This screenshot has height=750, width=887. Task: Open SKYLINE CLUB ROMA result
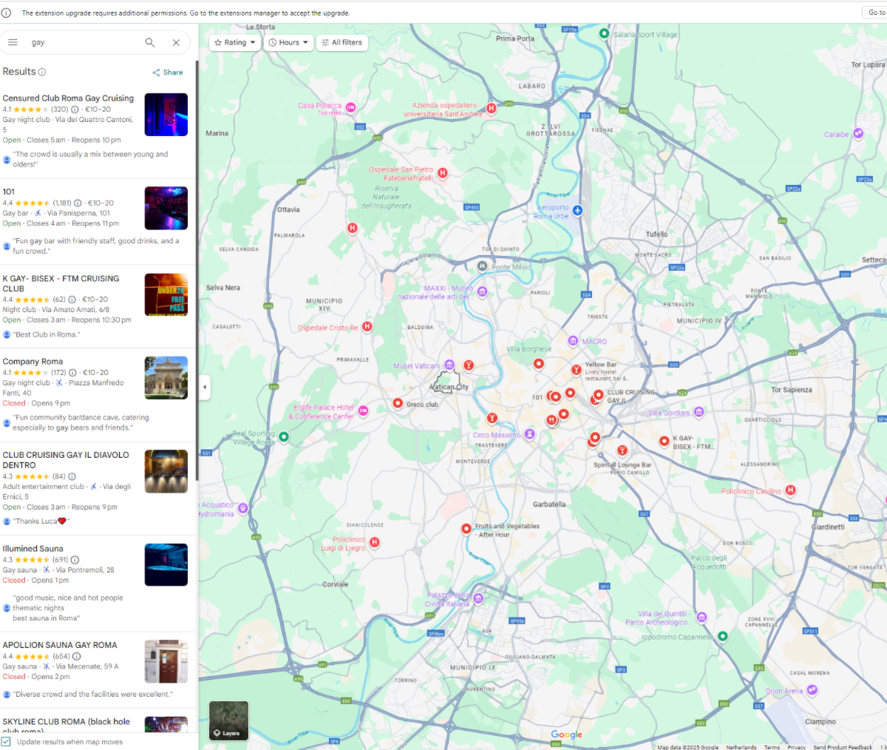coord(66,726)
